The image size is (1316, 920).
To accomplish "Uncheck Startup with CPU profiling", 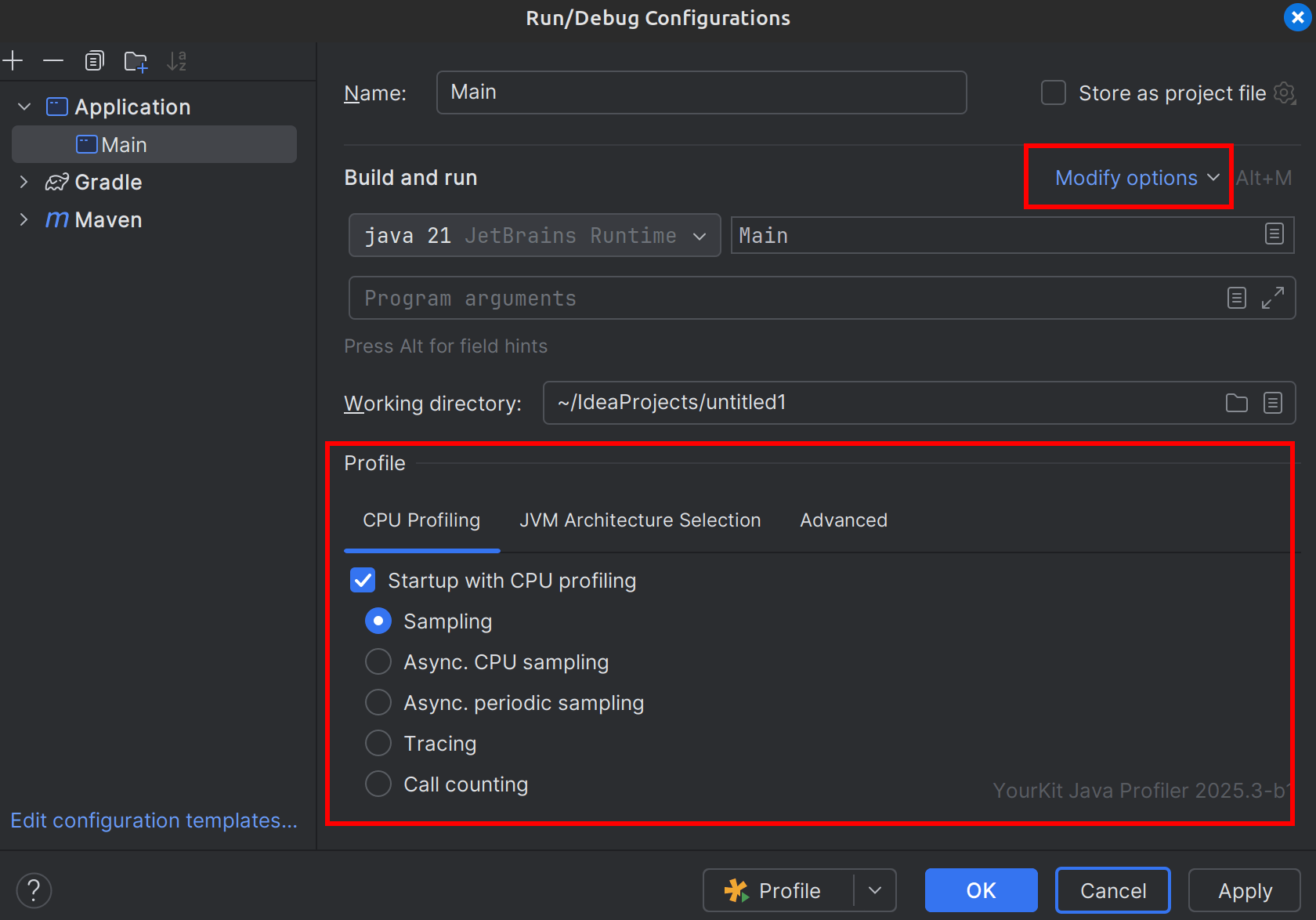I will [363, 580].
